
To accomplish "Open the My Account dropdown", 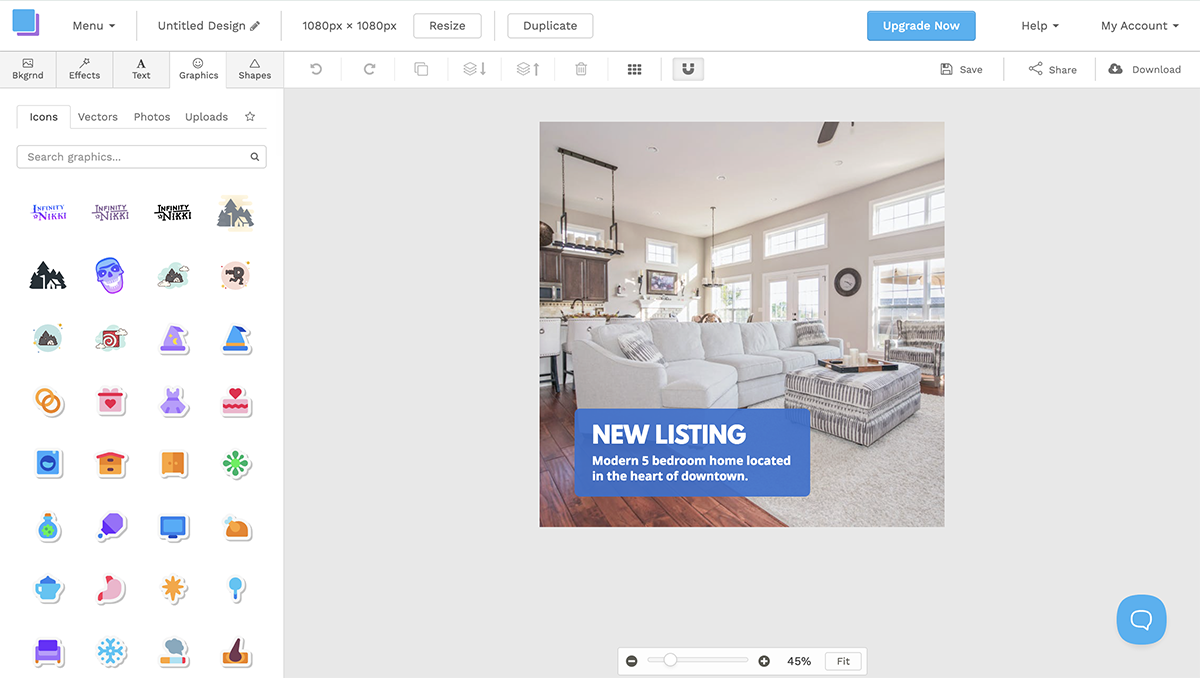I will pyautogui.click(x=1139, y=26).
